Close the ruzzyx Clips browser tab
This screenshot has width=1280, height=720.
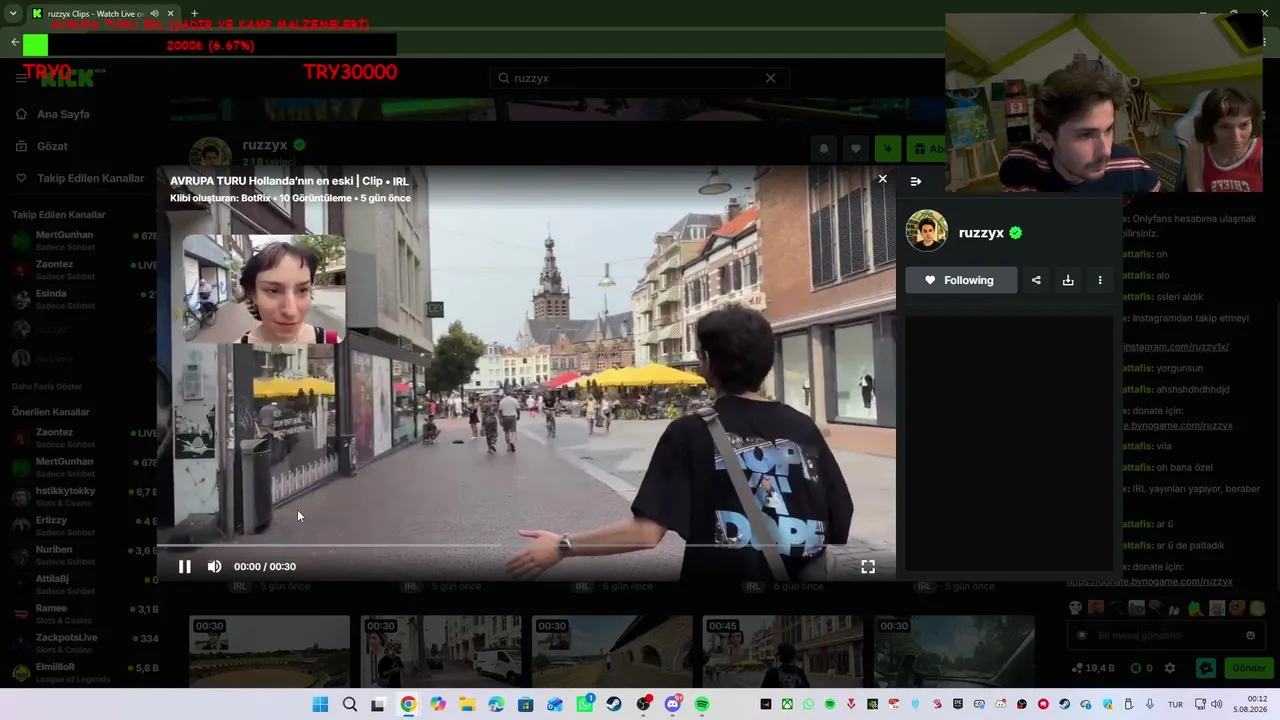tap(171, 13)
